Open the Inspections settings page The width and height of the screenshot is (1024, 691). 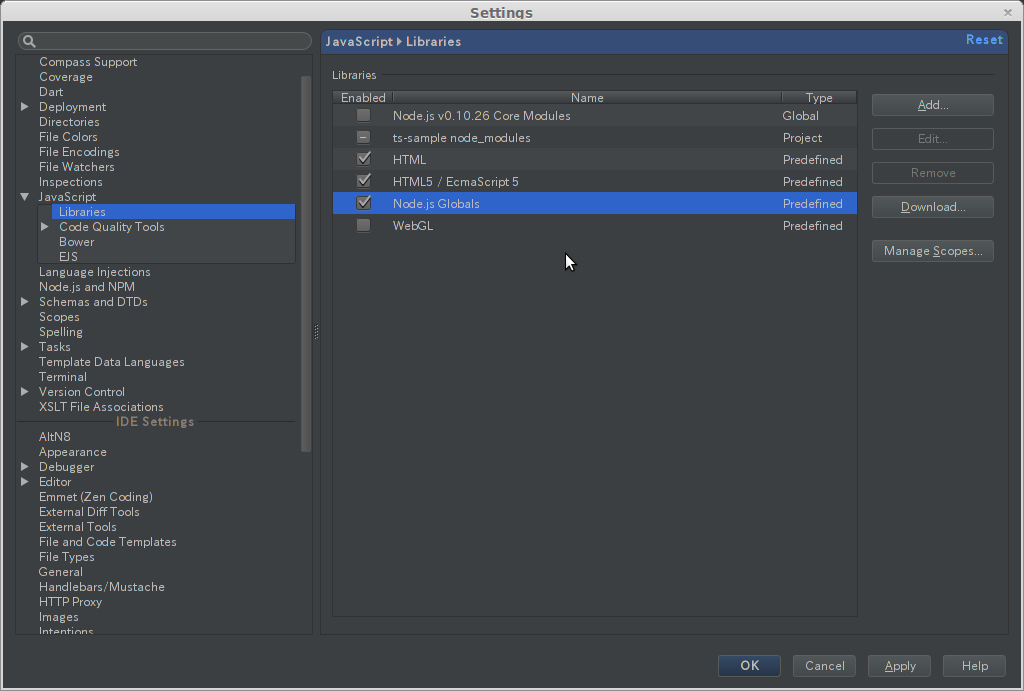[x=71, y=182]
